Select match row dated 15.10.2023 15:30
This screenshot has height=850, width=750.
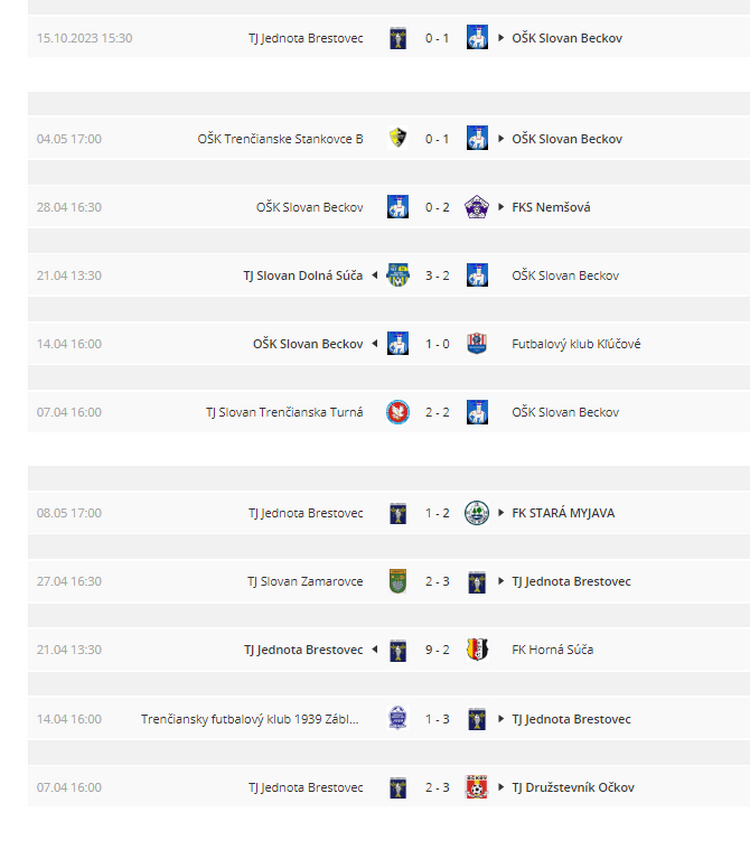[x=389, y=37]
